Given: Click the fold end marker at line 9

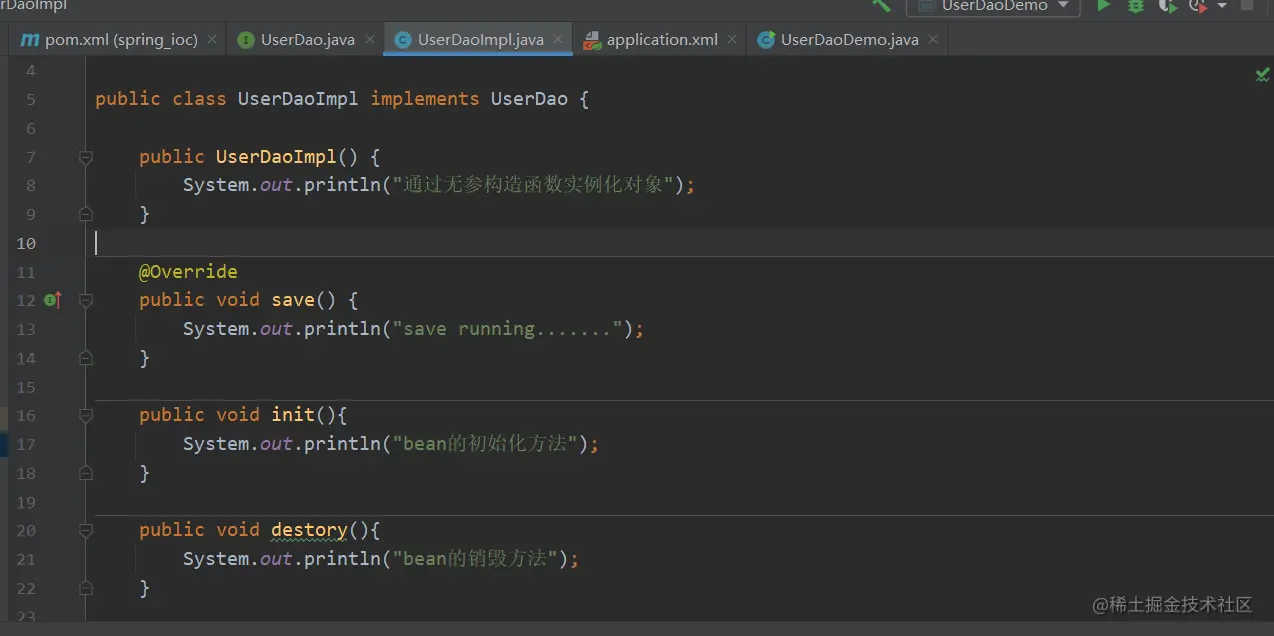Looking at the screenshot, I should pyautogui.click(x=86, y=214).
